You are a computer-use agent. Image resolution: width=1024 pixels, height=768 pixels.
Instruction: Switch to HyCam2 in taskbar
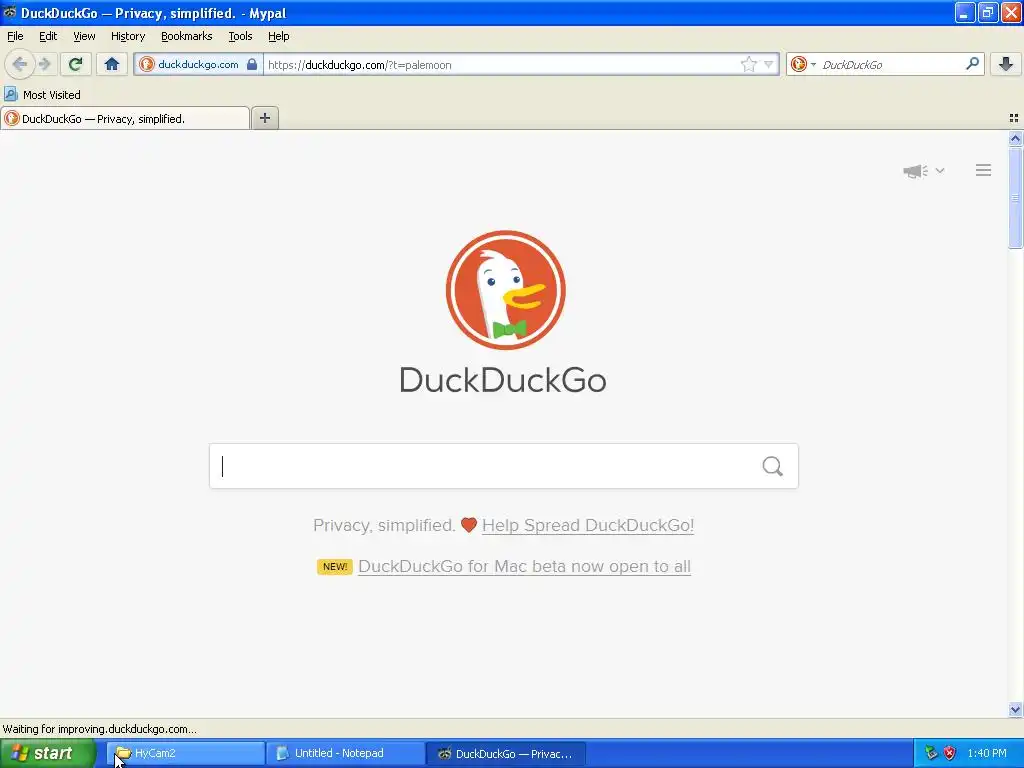[186, 754]
